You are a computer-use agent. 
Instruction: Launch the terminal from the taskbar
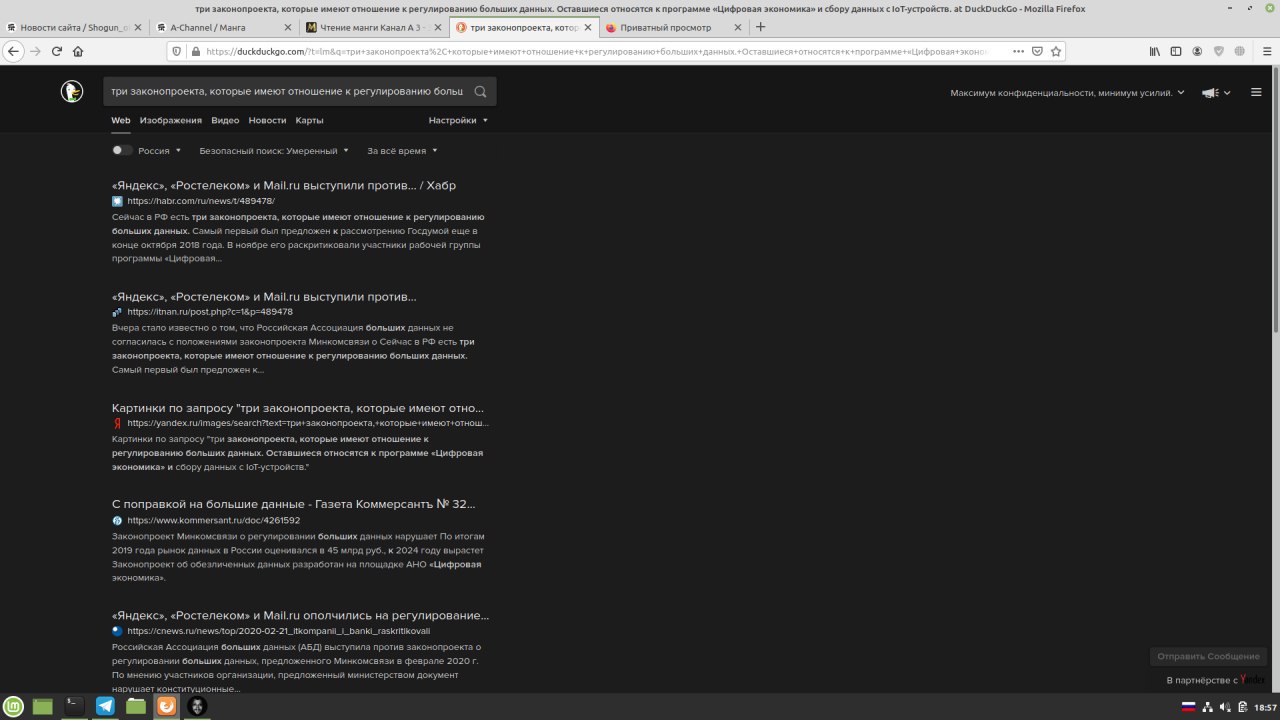point(74,706)
